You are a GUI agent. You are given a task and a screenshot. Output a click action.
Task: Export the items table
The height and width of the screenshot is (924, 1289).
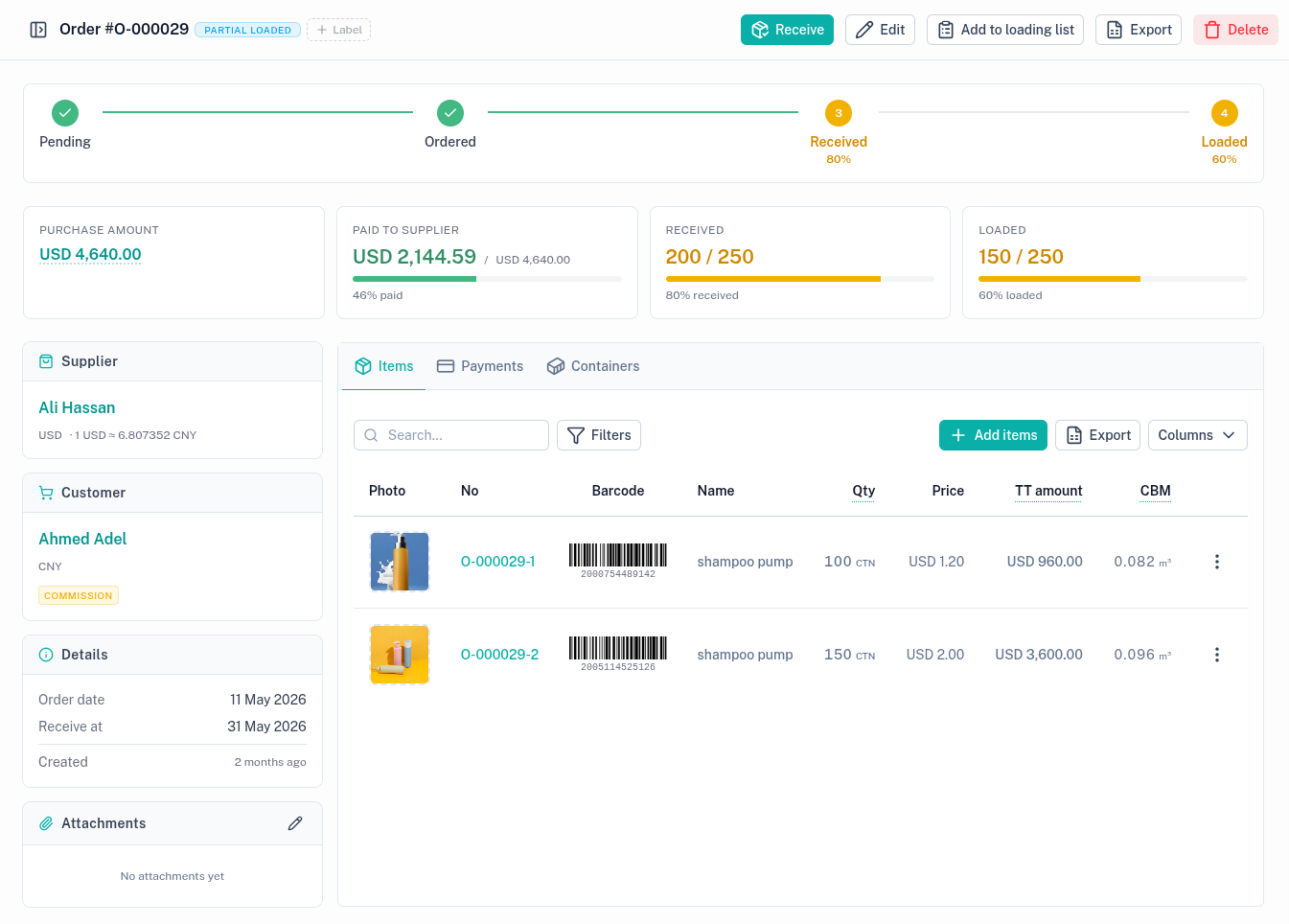point(1098,435)
